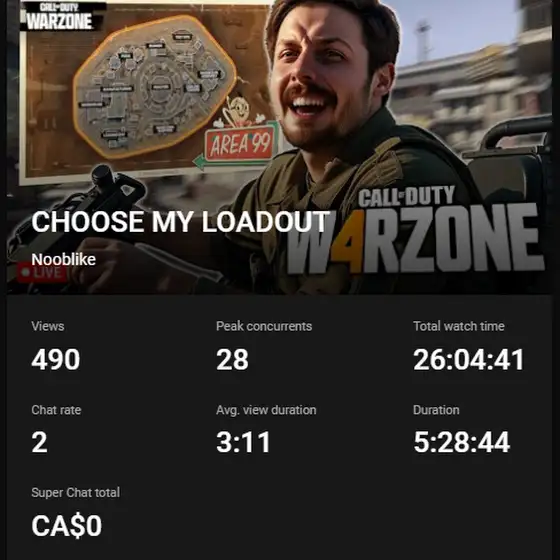Click the 26:04:41 watch time value
560x560 pixels.
(469, 359)
